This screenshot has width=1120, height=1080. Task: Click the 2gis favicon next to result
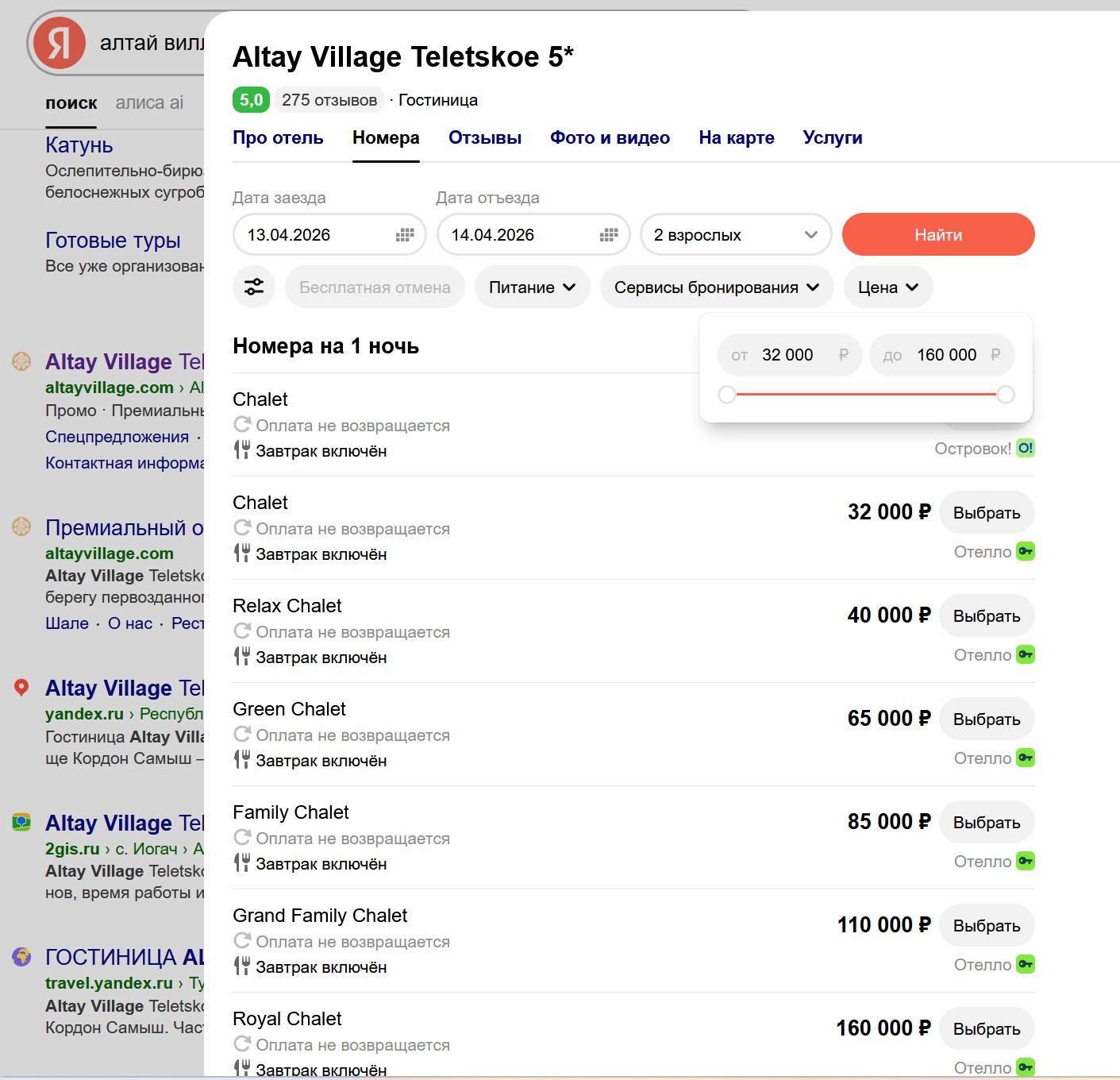21,822
